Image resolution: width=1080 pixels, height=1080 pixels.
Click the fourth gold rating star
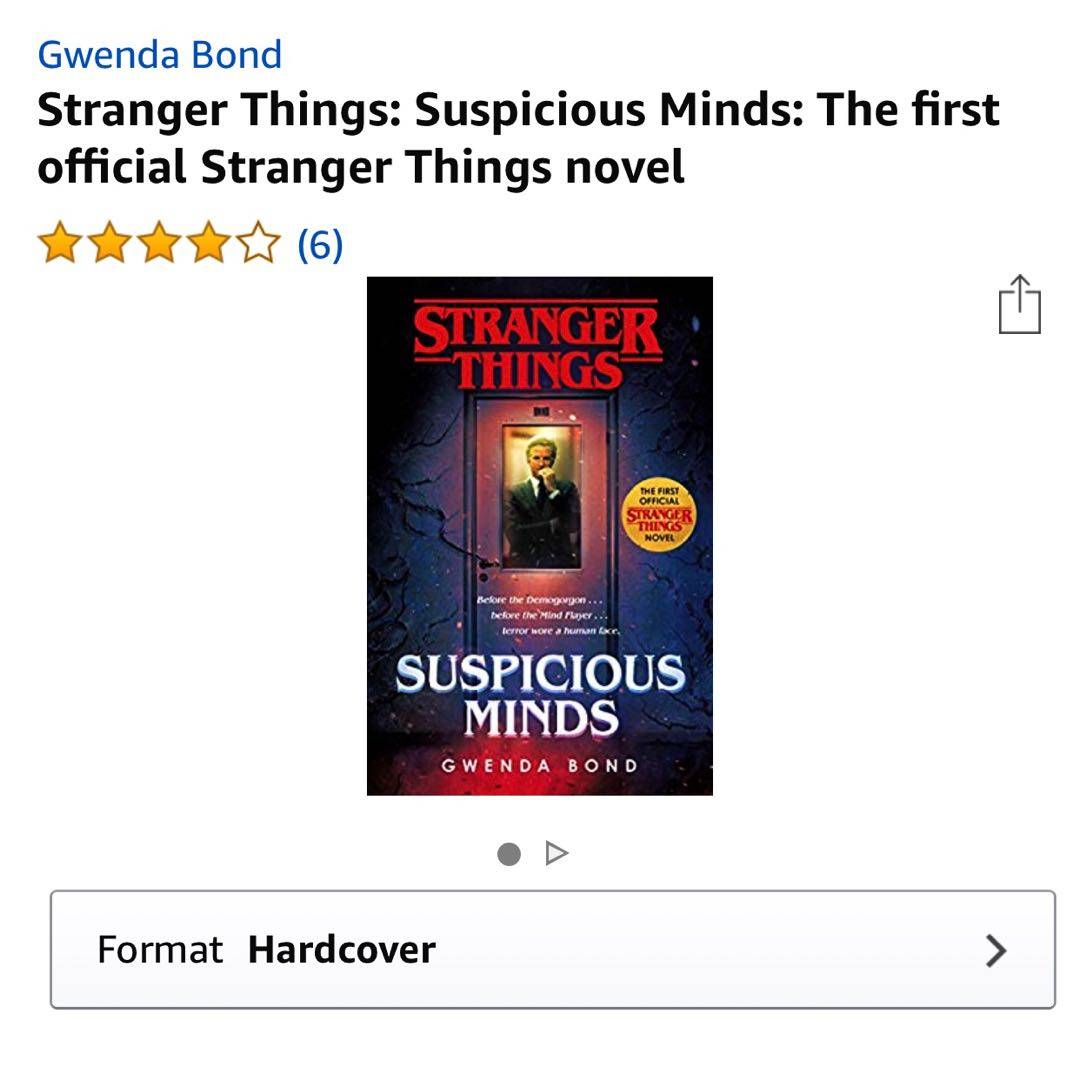[x=209, y=242]
